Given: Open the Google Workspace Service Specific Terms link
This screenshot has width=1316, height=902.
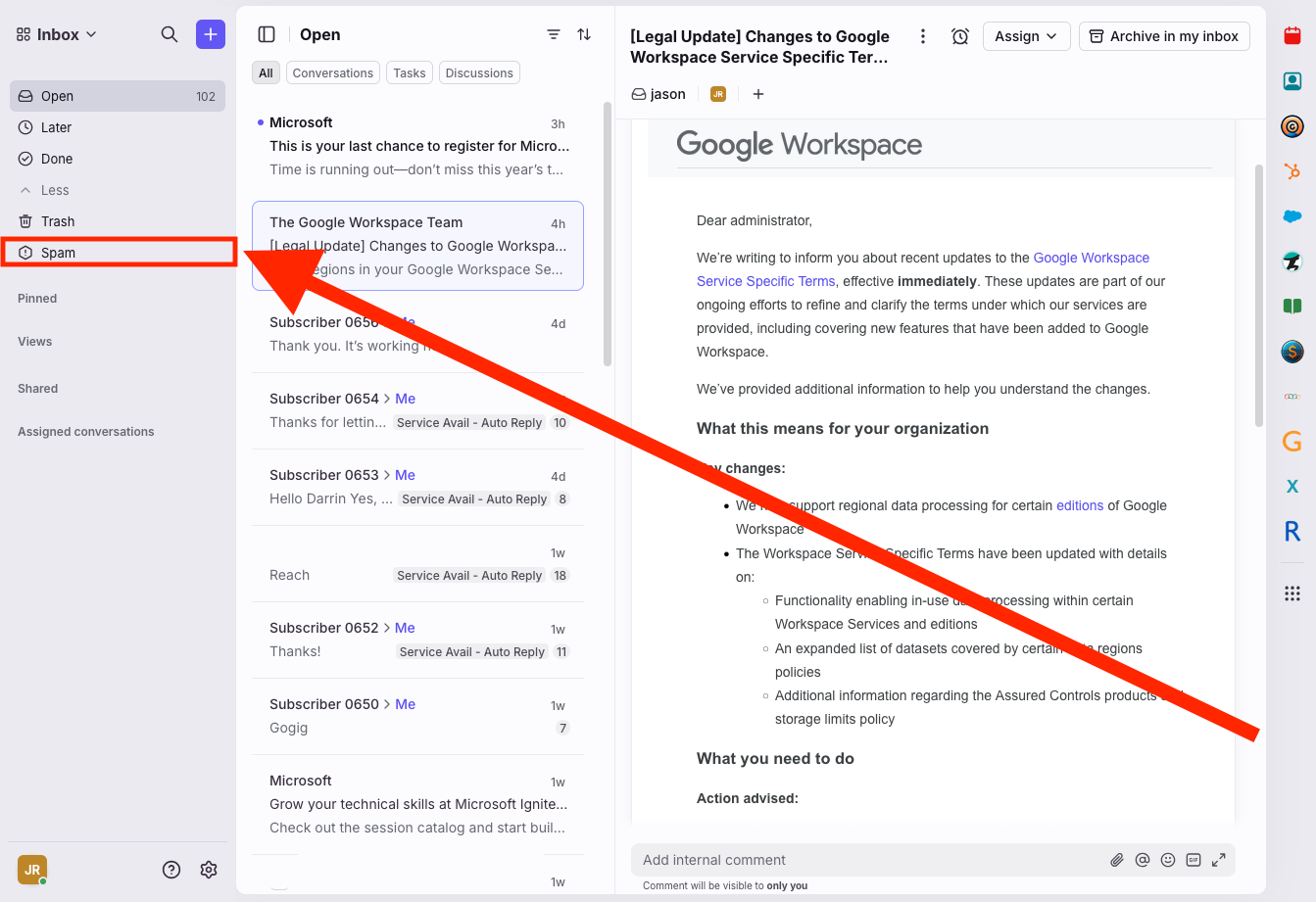Looking at the screenshot, I should 1091,259.
